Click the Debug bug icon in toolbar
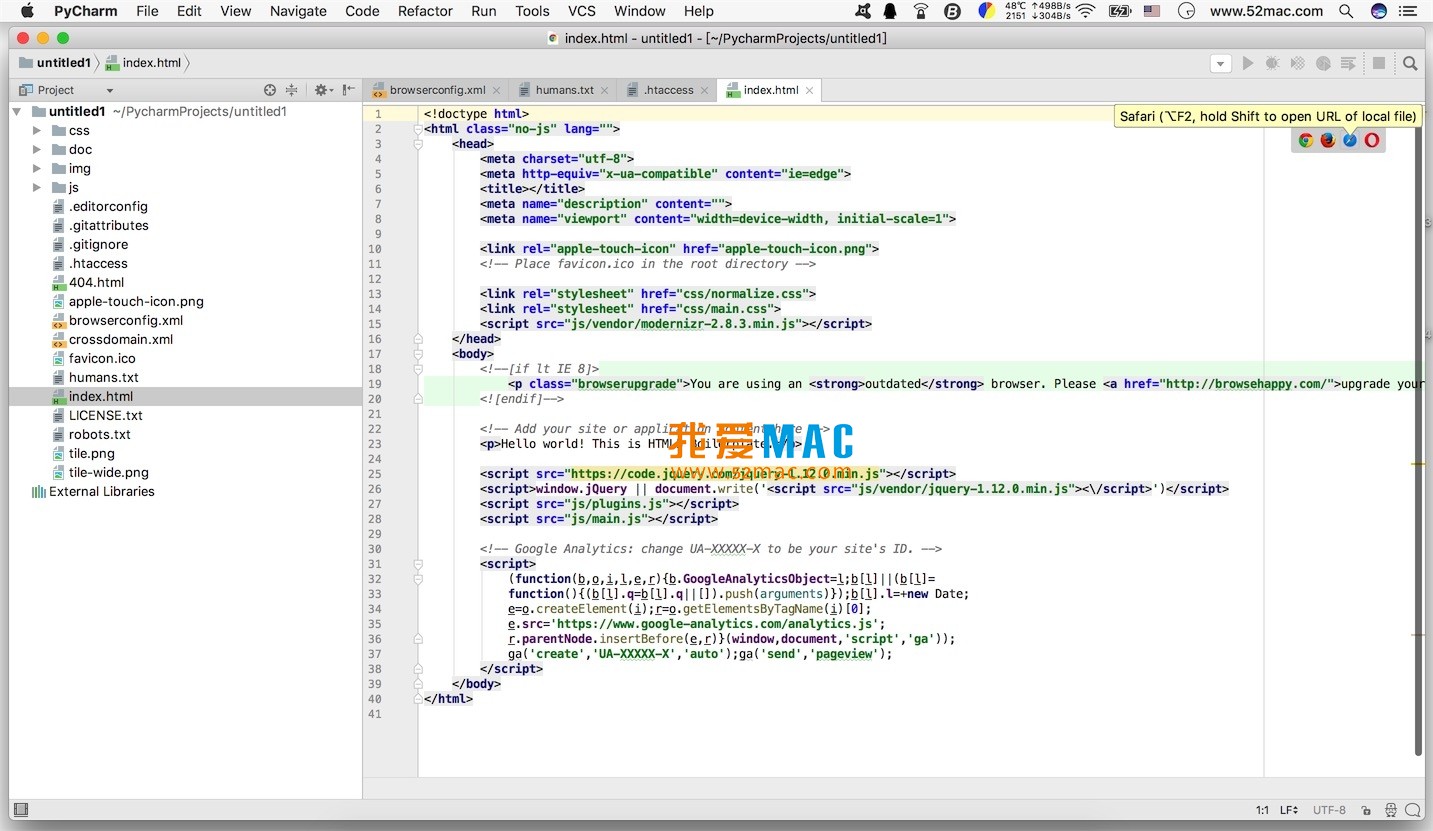1433x831 pixels. pyautogui.click(x=1272, y=63)
